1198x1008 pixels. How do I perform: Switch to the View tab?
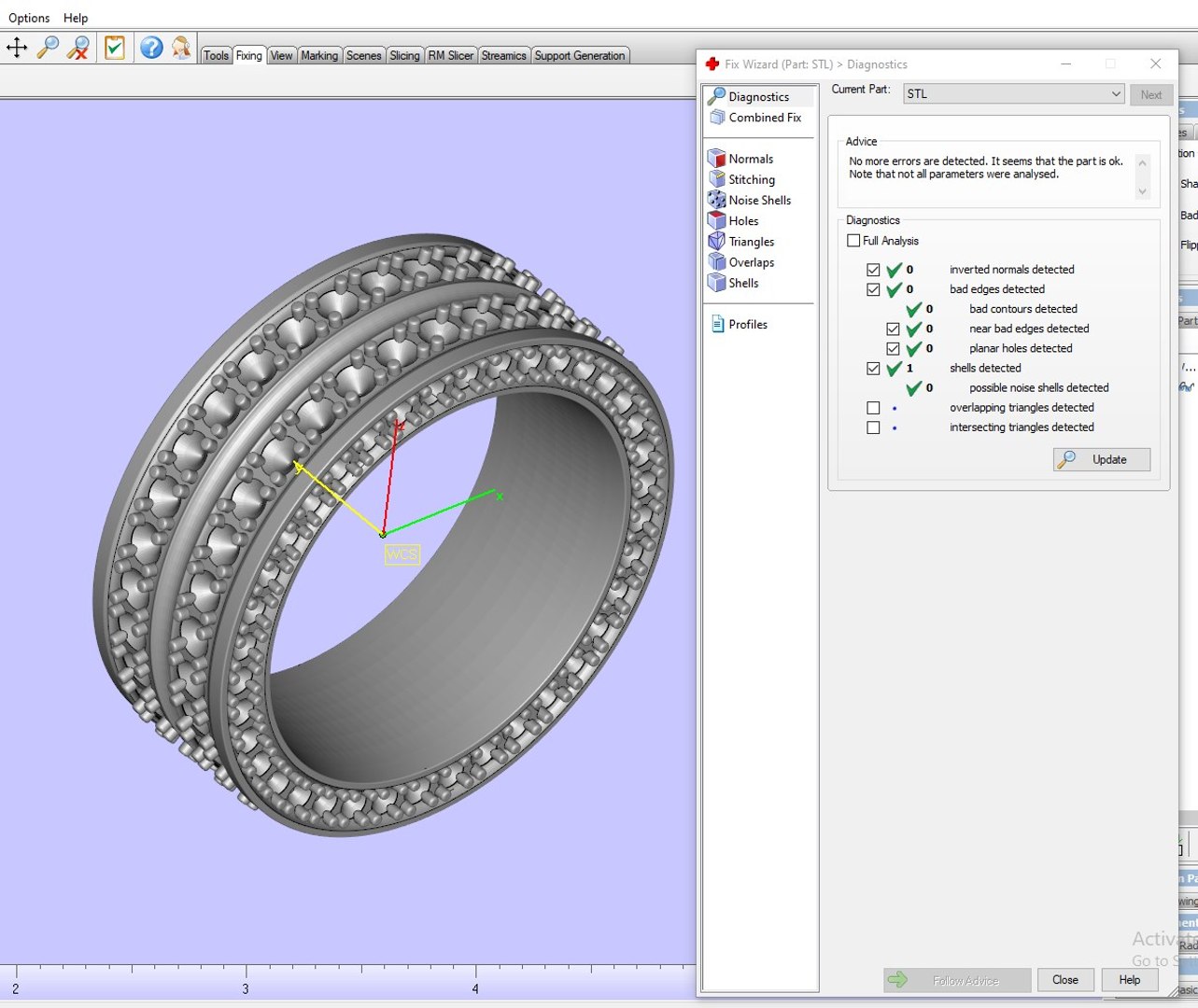[281, 56]
